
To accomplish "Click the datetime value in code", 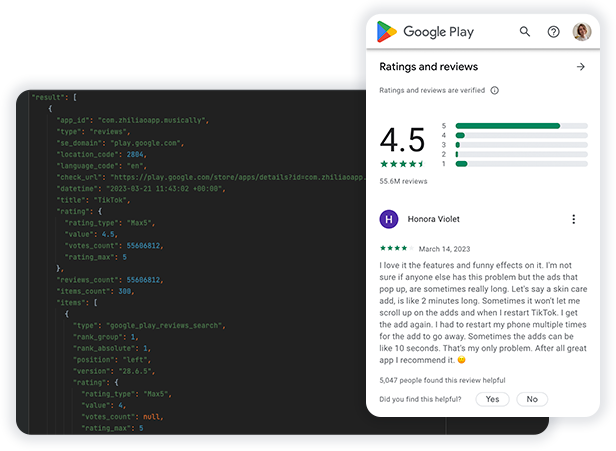I will tap(164, 189).
